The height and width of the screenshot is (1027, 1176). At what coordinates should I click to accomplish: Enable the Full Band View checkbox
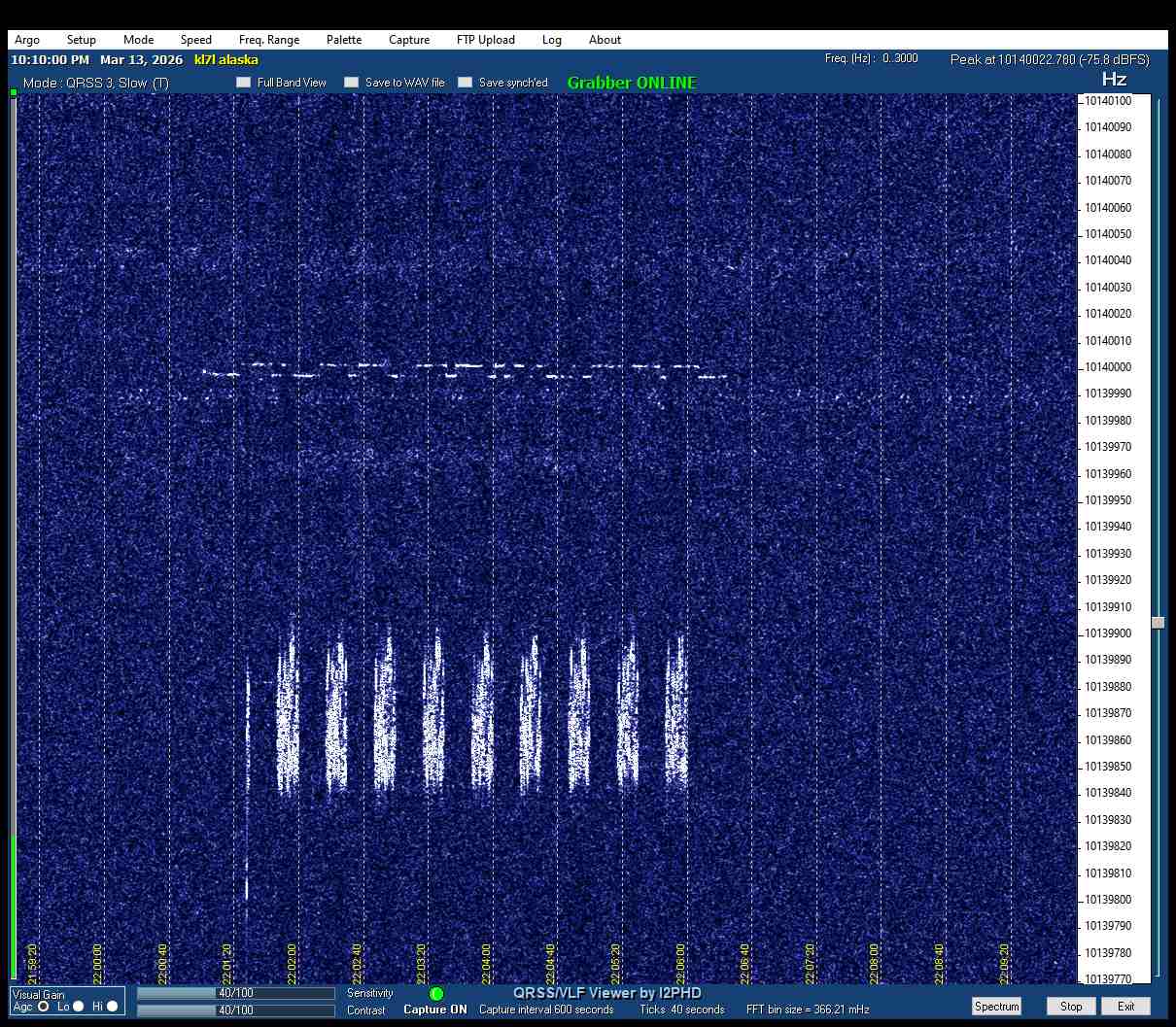coord(244,83)
